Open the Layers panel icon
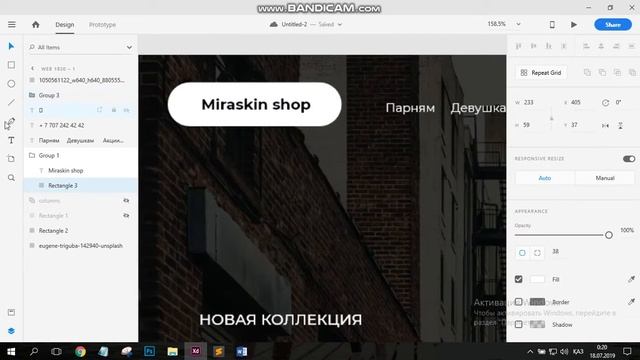640x360 pixels. pos(11,331)
